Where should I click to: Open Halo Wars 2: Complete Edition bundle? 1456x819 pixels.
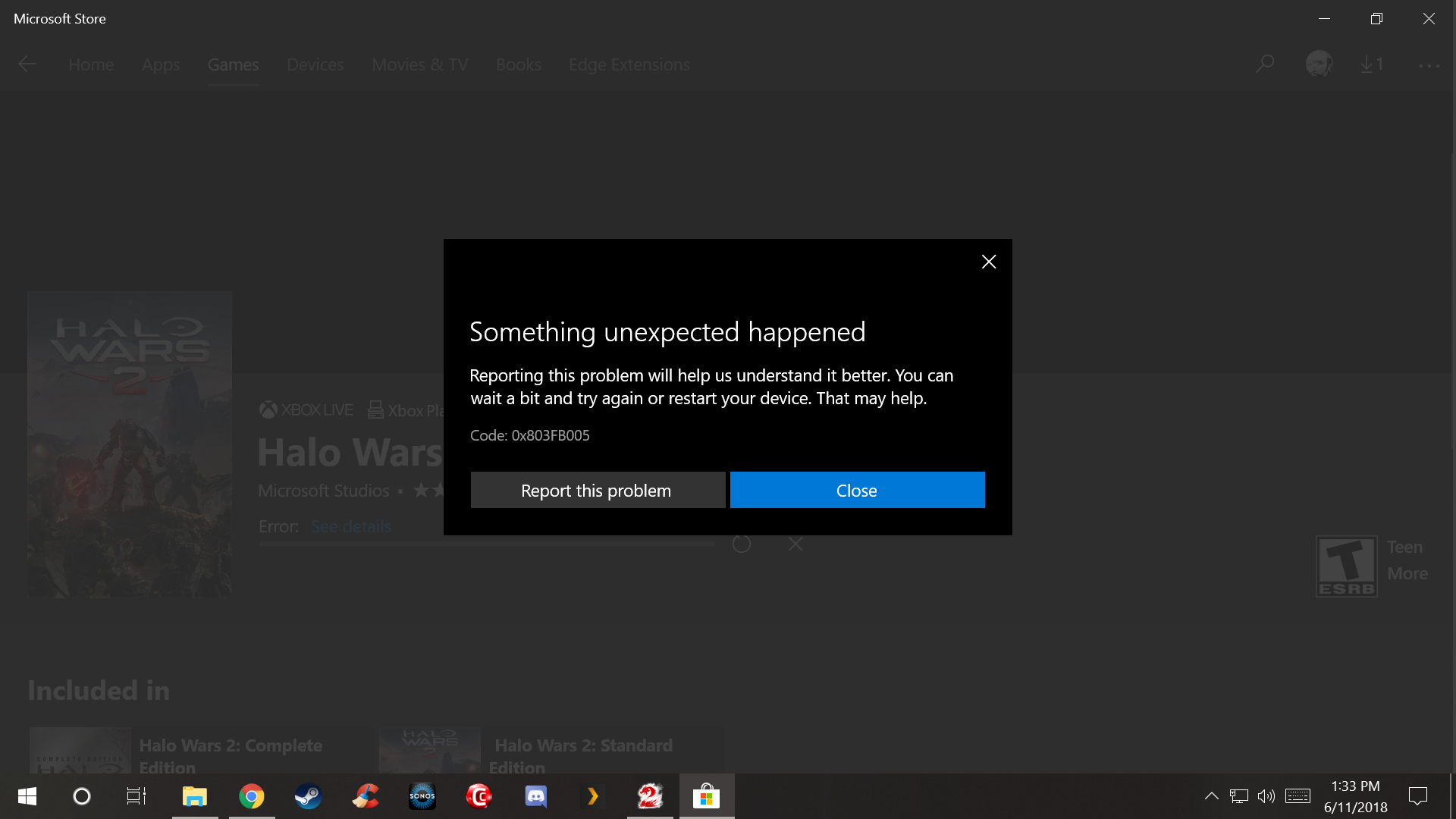coord(201,751)
